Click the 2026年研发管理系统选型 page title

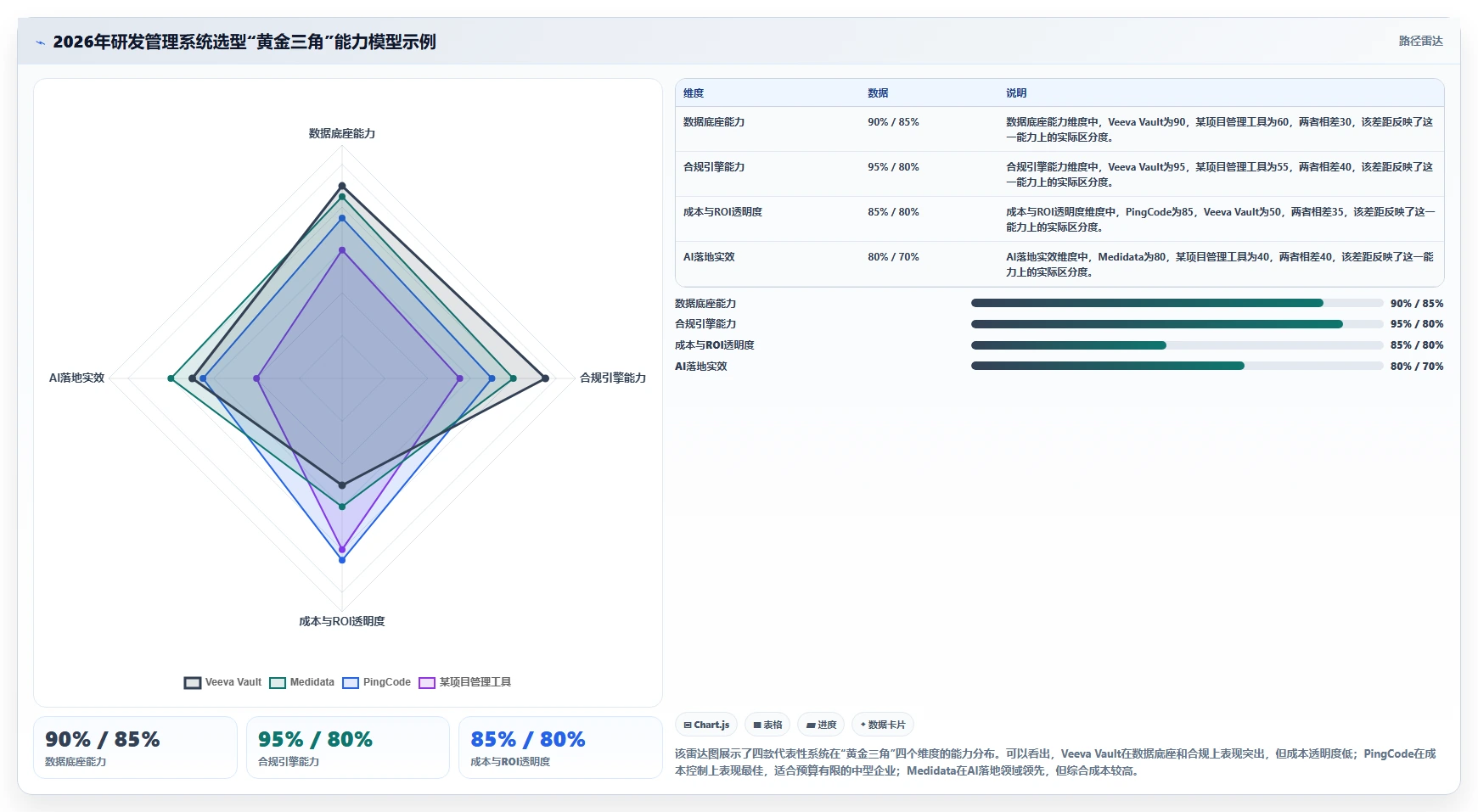coord(244,42)
